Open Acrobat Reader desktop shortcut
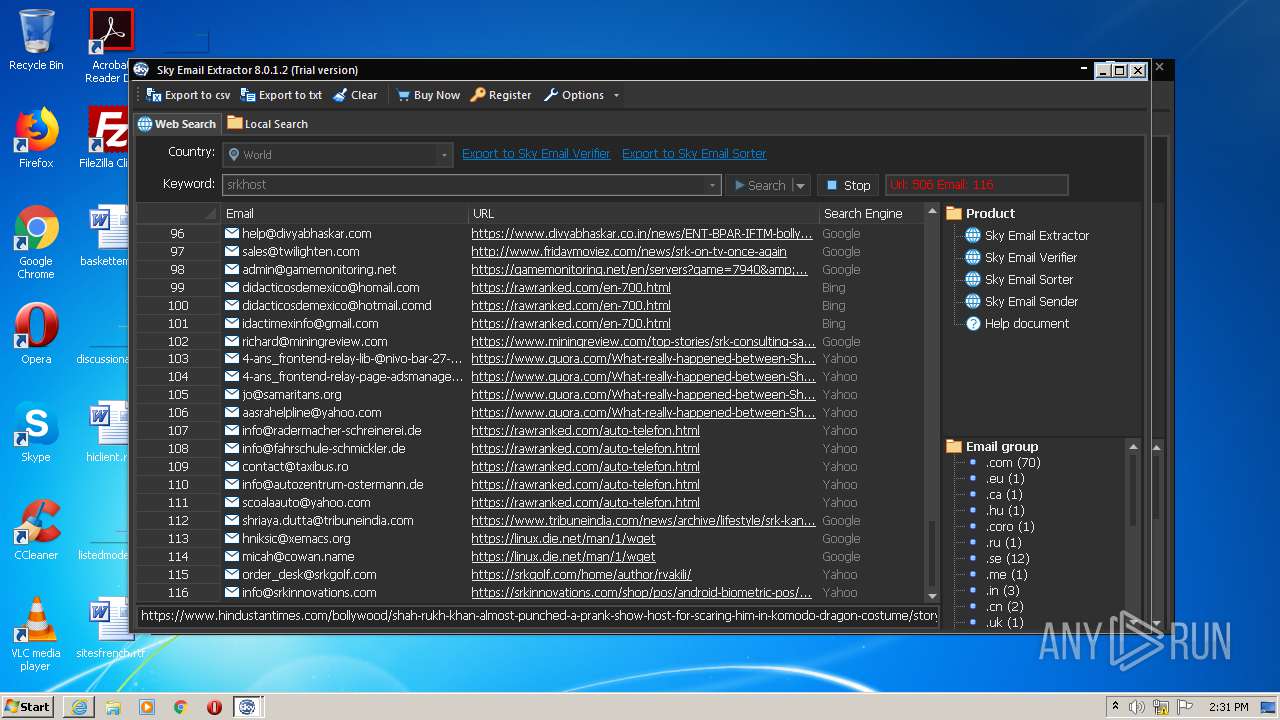 110,45
